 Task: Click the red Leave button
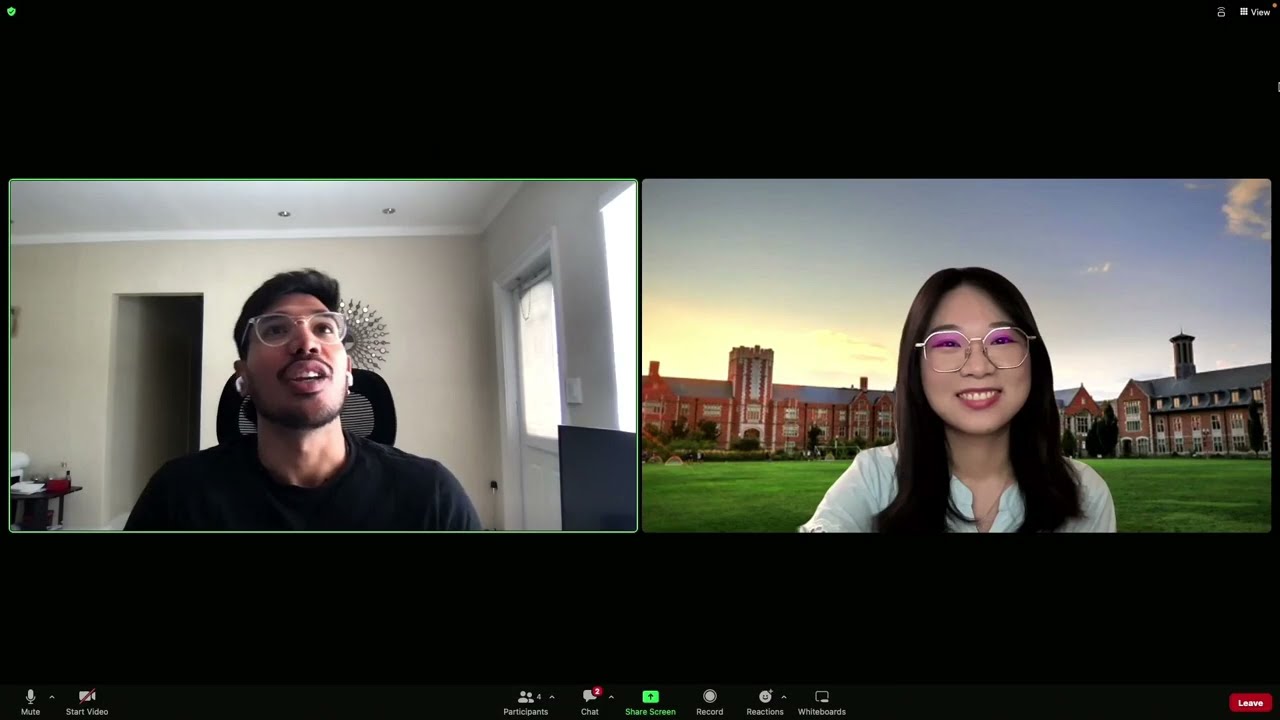click(x=1250, y=703)
